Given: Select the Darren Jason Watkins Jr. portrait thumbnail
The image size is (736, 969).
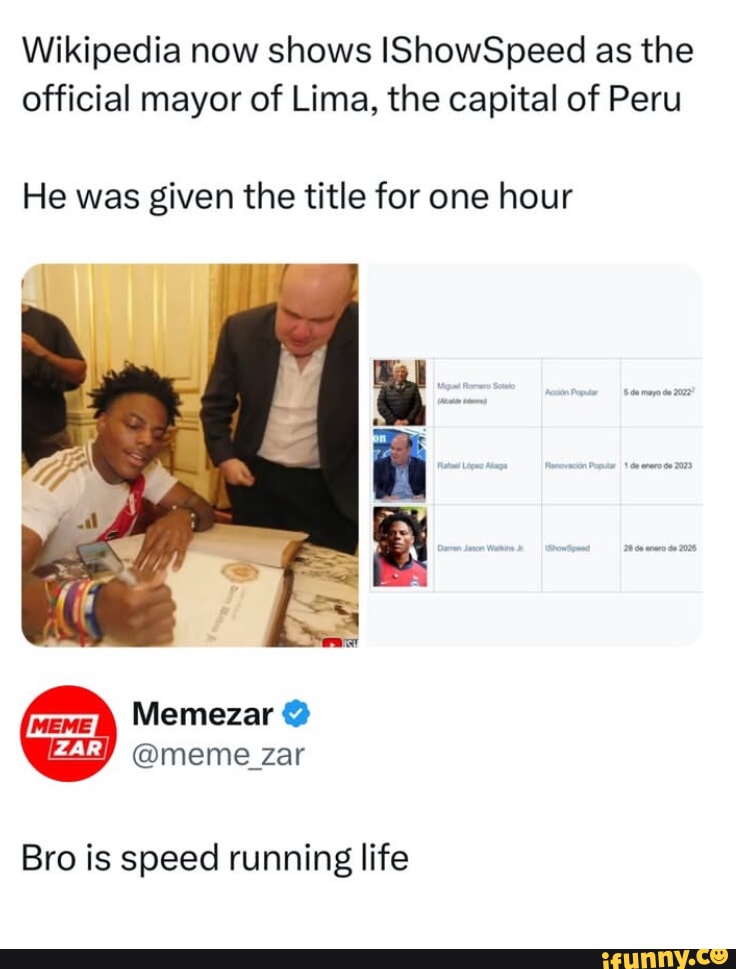Looking at the screenshot, I should click(x=399, y=547).
